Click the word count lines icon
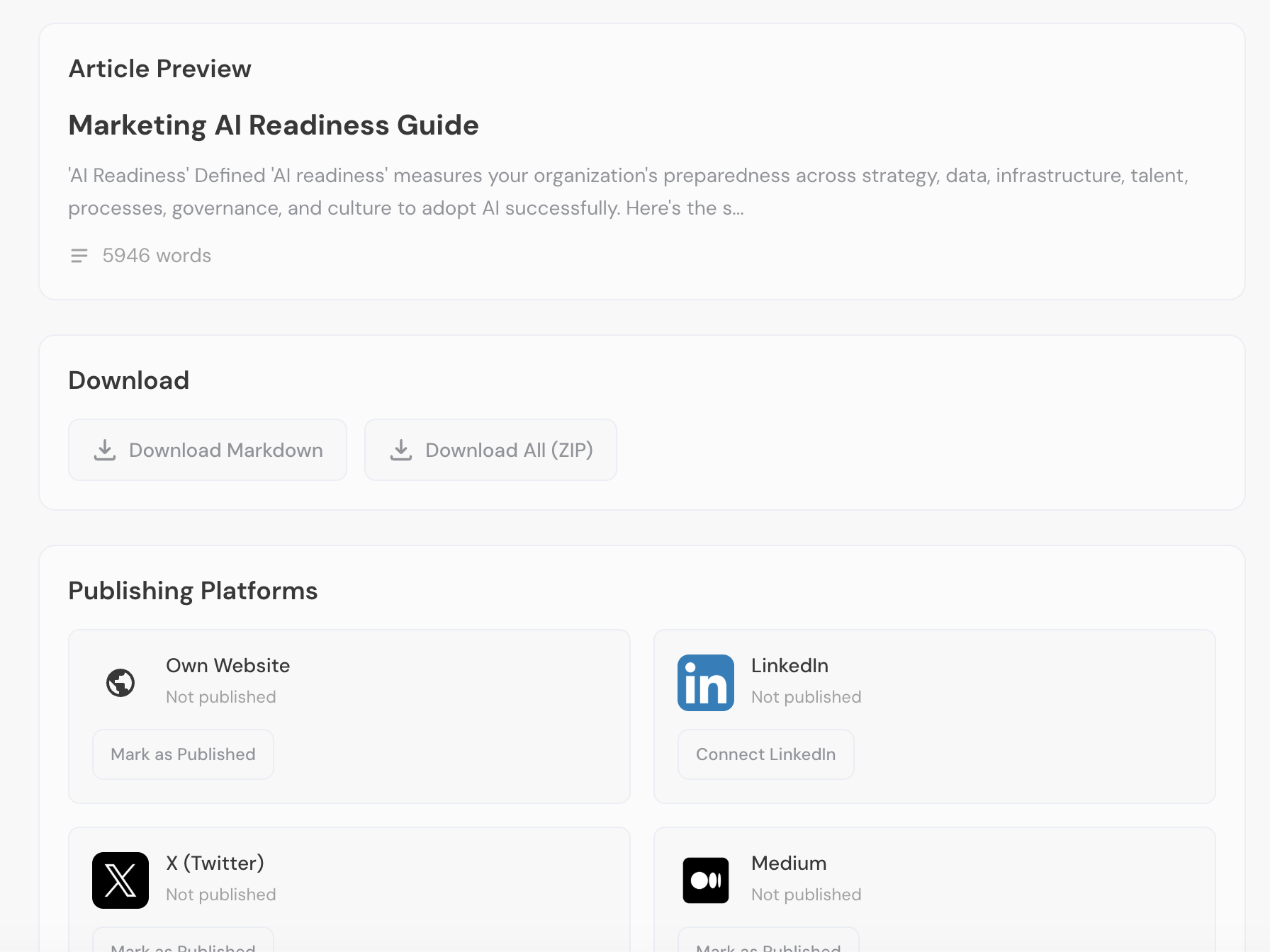This screenshot has height=952, width=1270. (x=79, y=256)
